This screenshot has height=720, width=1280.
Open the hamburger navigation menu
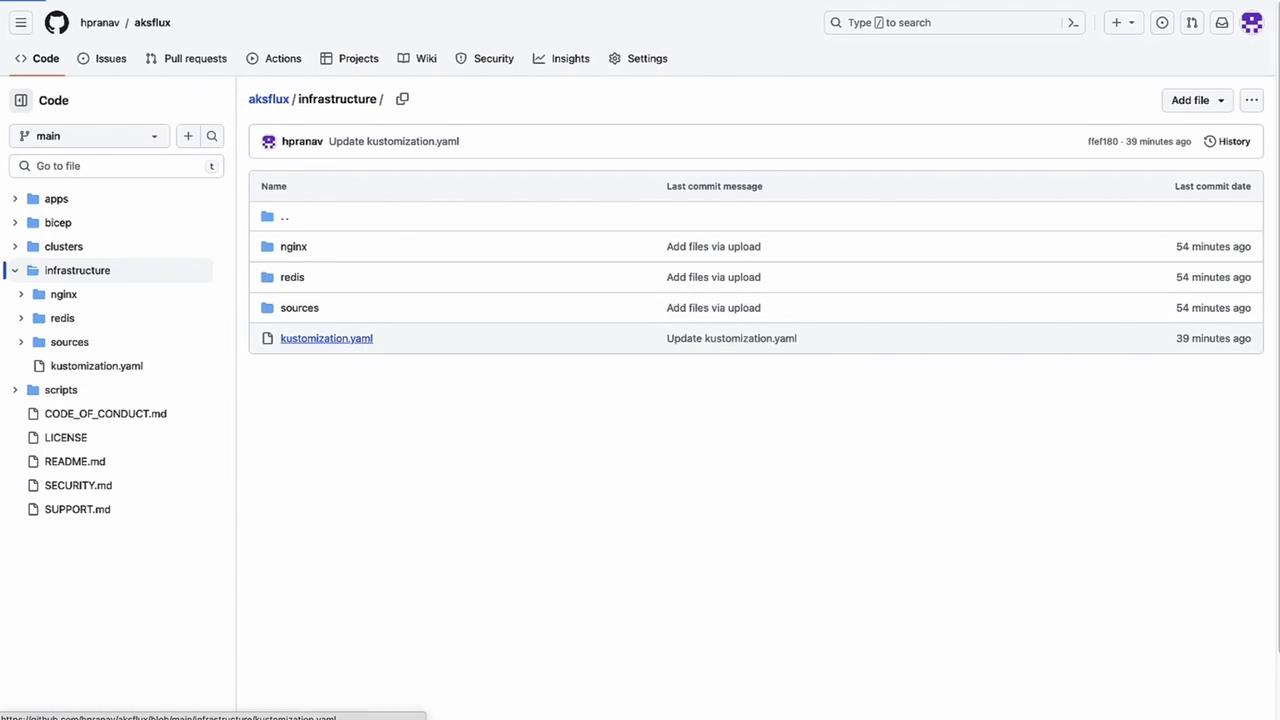21,22
